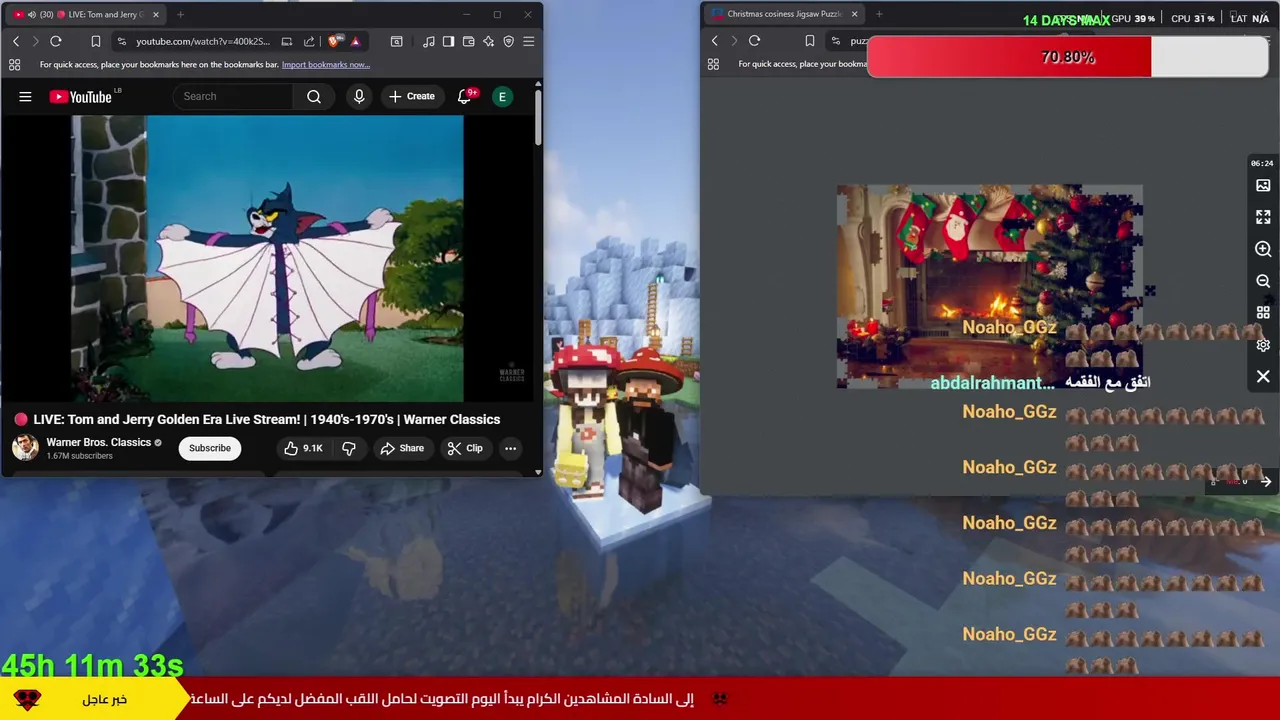This screenshot has width=1280, height=720.
Task: Click the right arrow at puzzle window edge
Action: [1265, 482]
